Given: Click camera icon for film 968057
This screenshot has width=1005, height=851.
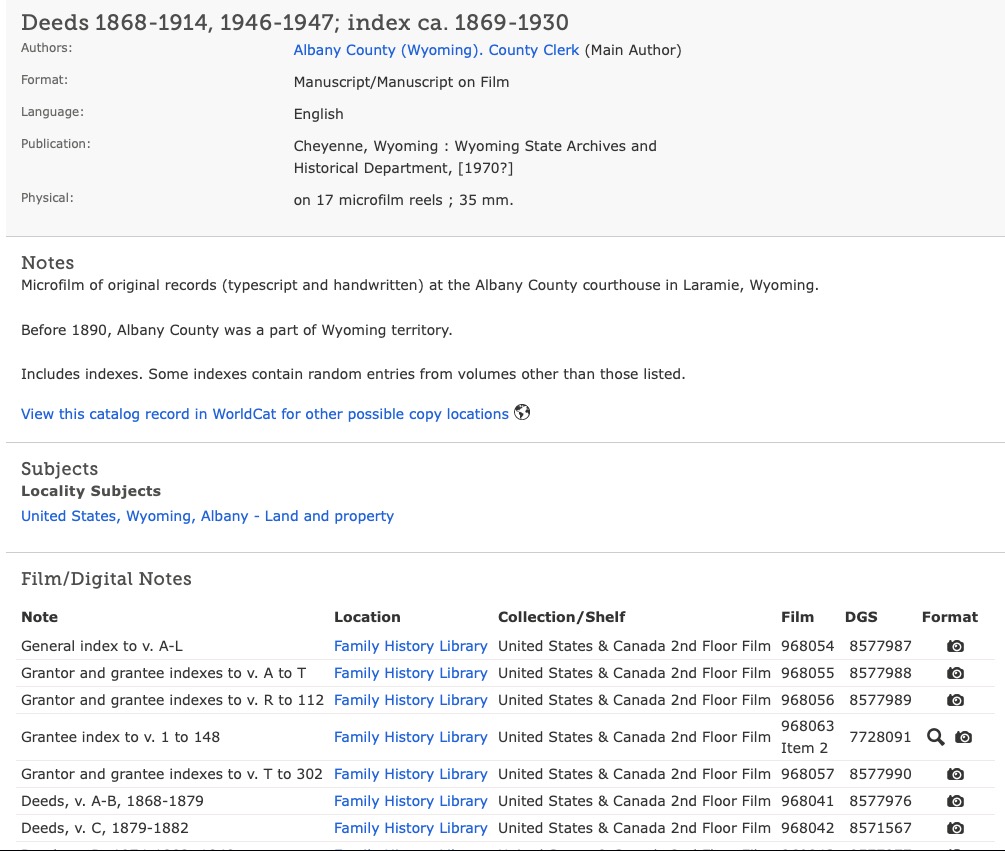Looking at the screenshot, I should pyautogui.click(x=955, y=775).
